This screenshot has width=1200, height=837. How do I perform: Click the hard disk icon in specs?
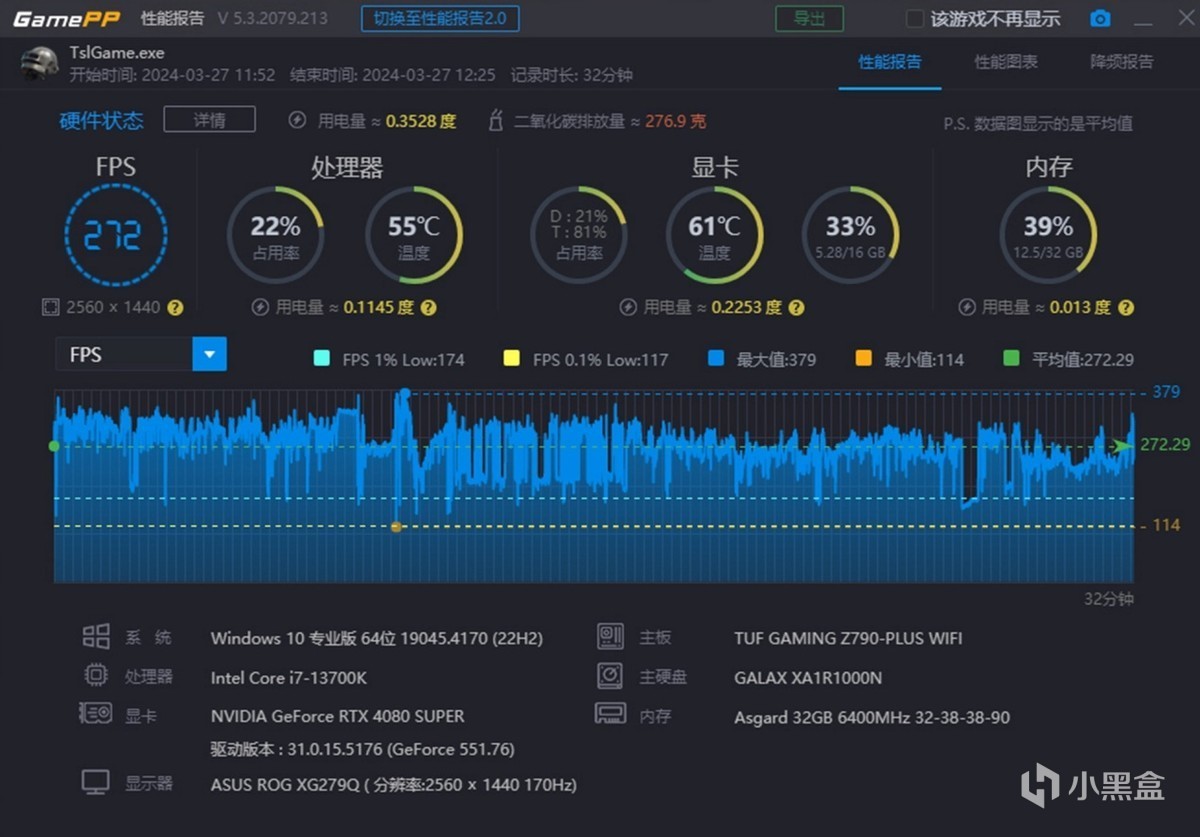pyautogui.click(x=610, y=676)
